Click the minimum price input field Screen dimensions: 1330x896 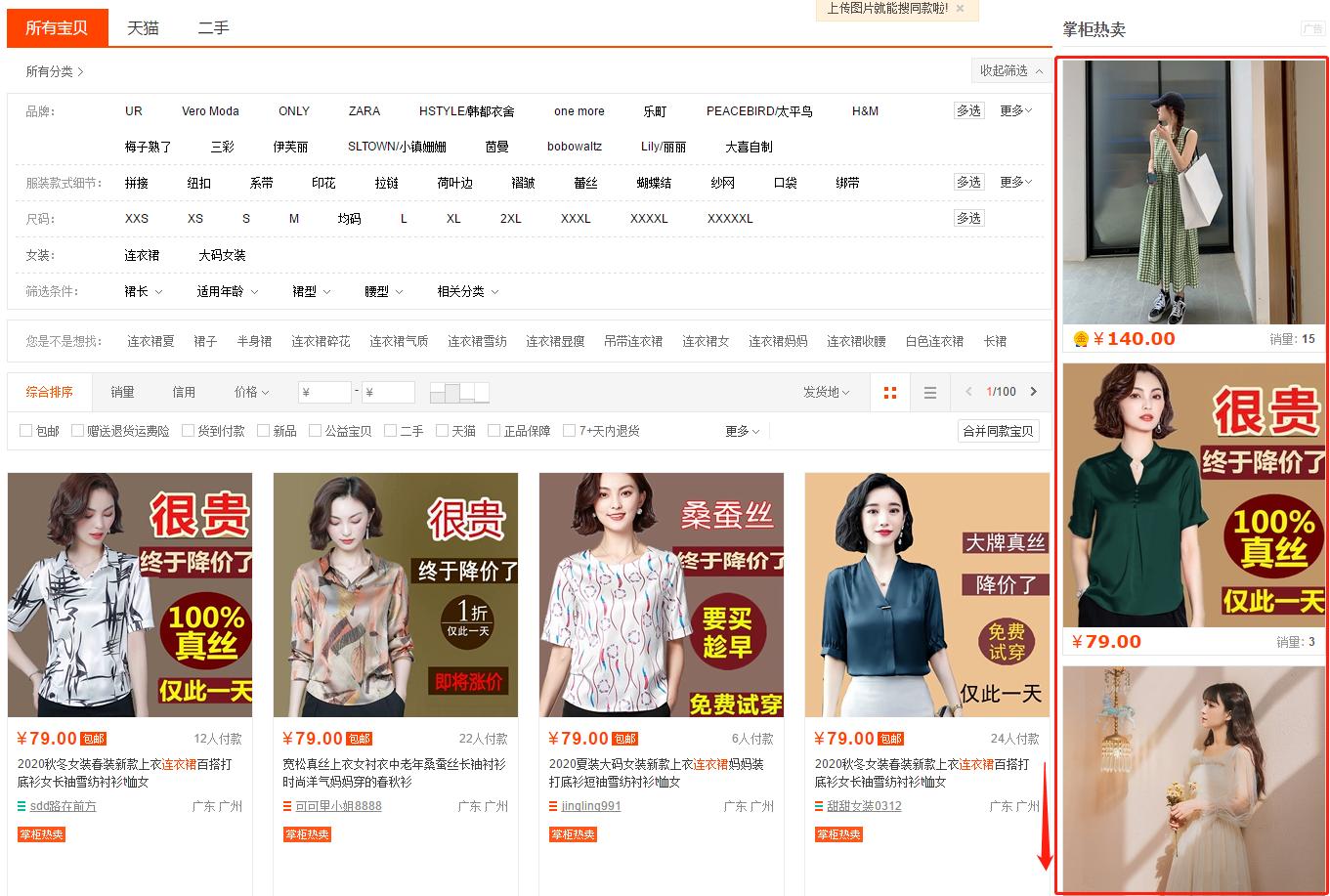pos(324,391)
